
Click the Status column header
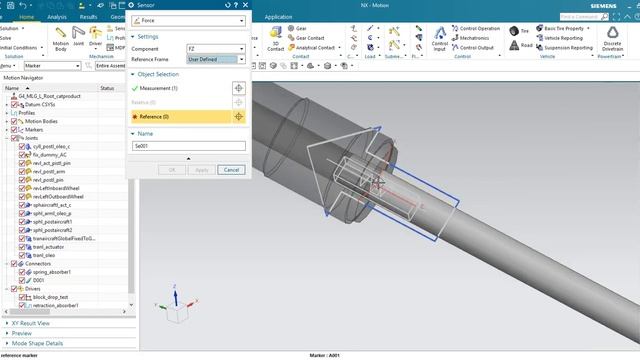[111, 88]
